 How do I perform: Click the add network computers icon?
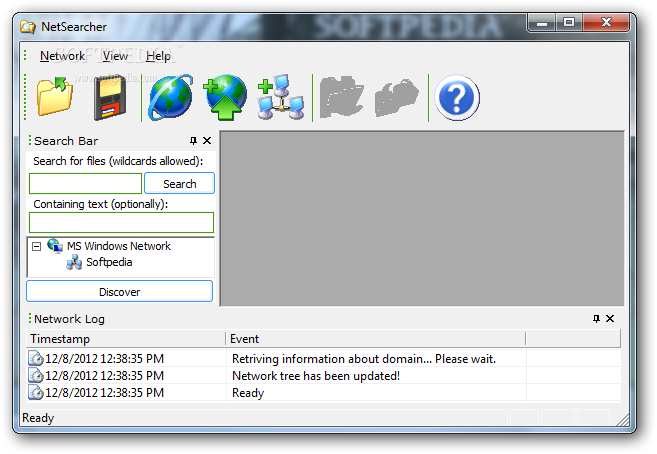pyautogui.click(x=281, y=97)
